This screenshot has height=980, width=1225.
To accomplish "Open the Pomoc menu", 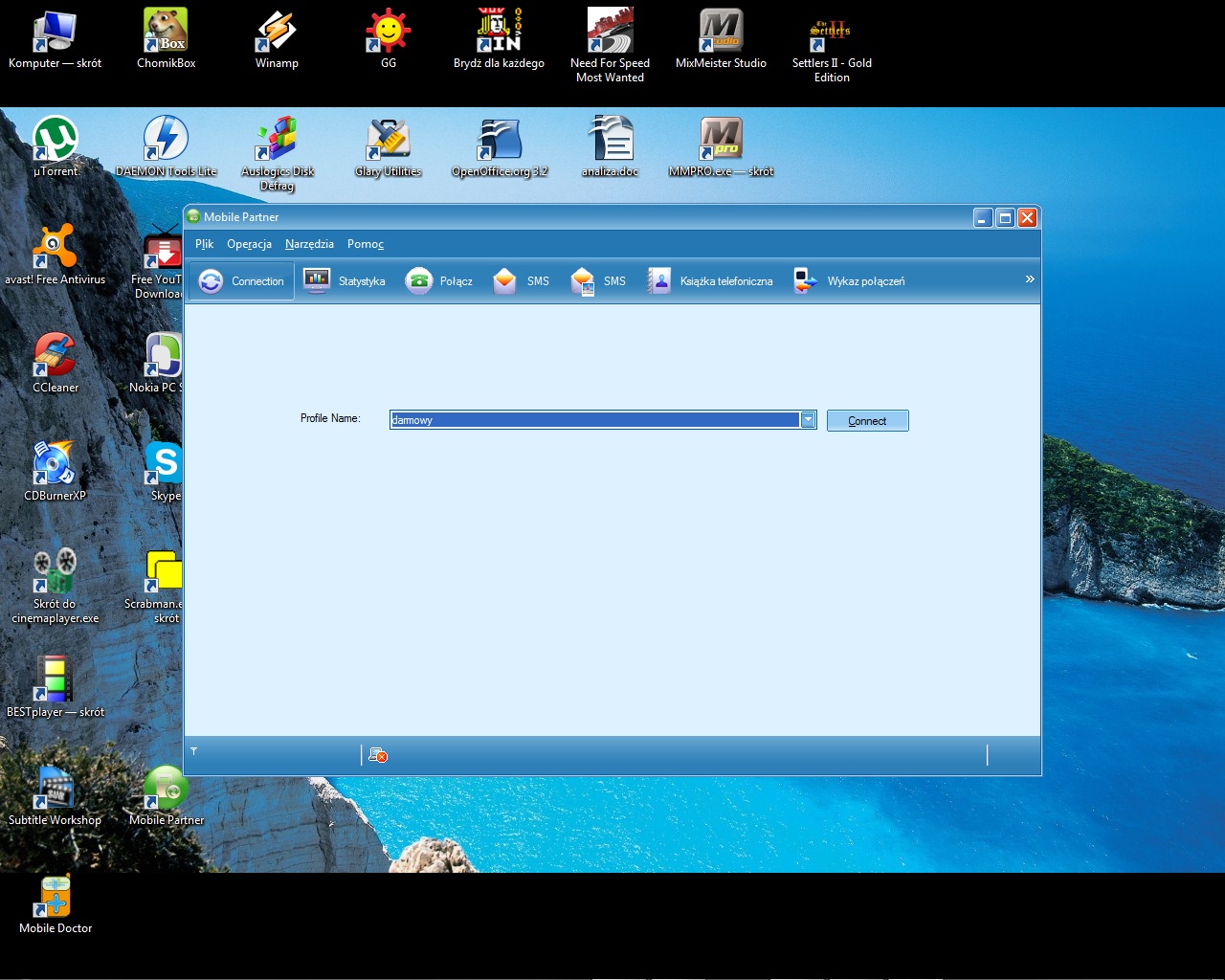I will 366,244.
